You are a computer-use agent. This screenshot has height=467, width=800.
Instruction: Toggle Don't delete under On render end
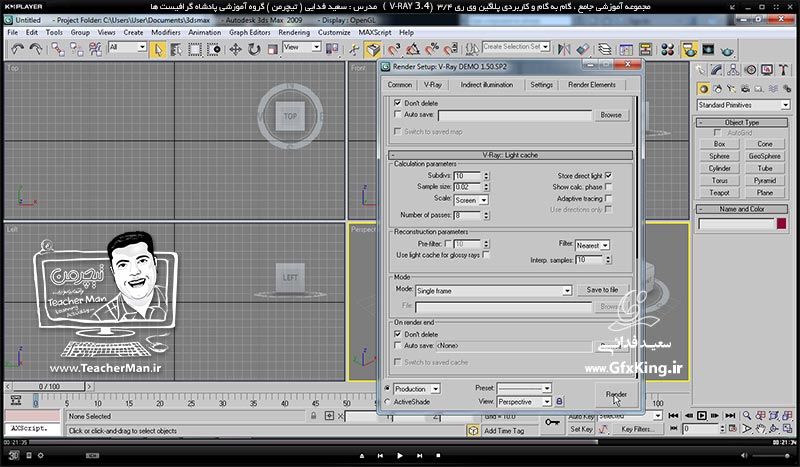pyautogui.click(x=397, y=334)
